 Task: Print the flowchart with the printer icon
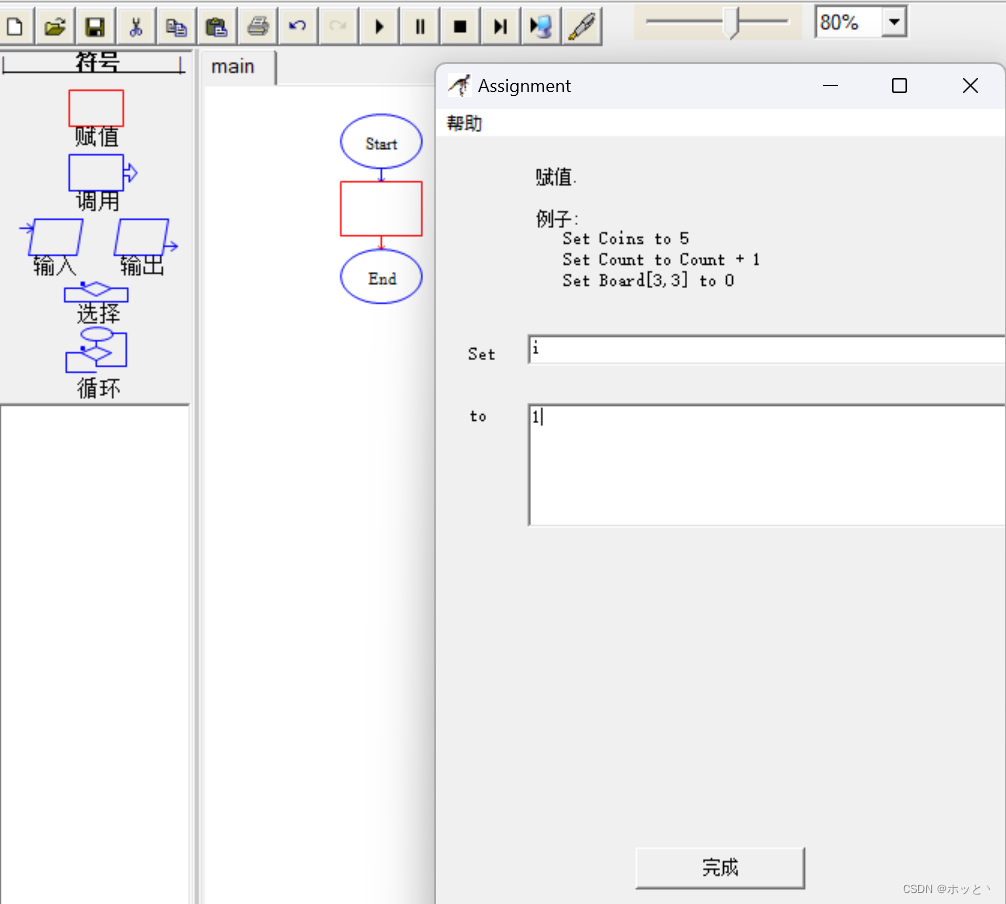[258, 26]
